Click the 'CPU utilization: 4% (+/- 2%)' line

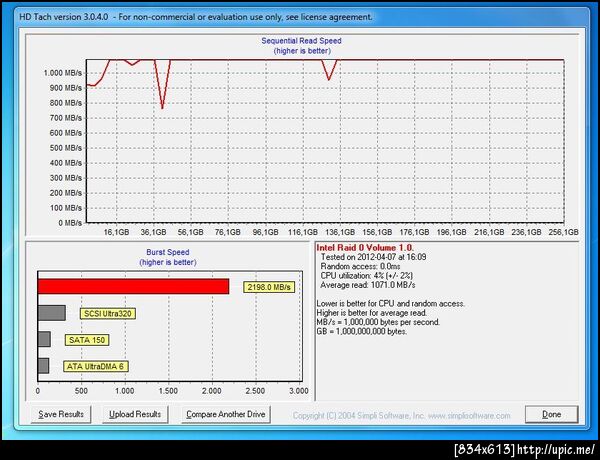point(367,276)
